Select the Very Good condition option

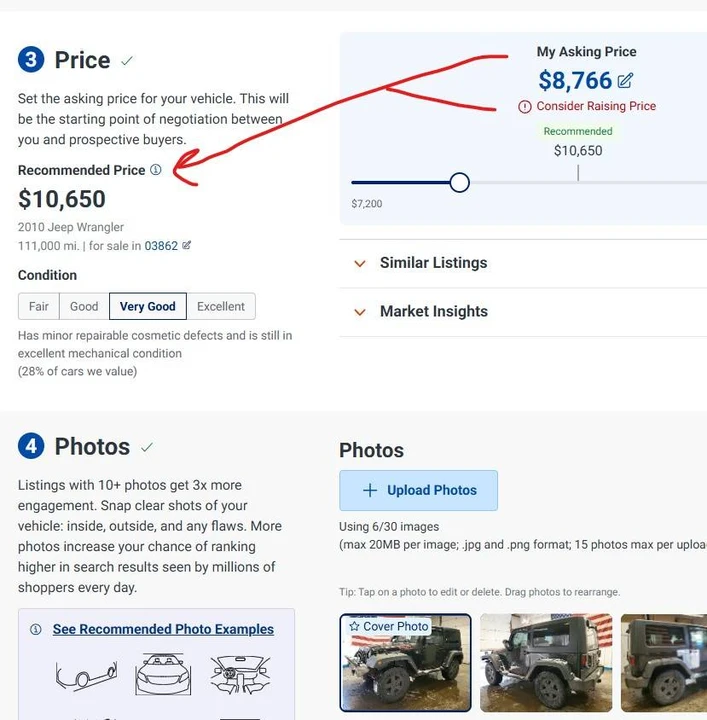click(x=148, y=306)
